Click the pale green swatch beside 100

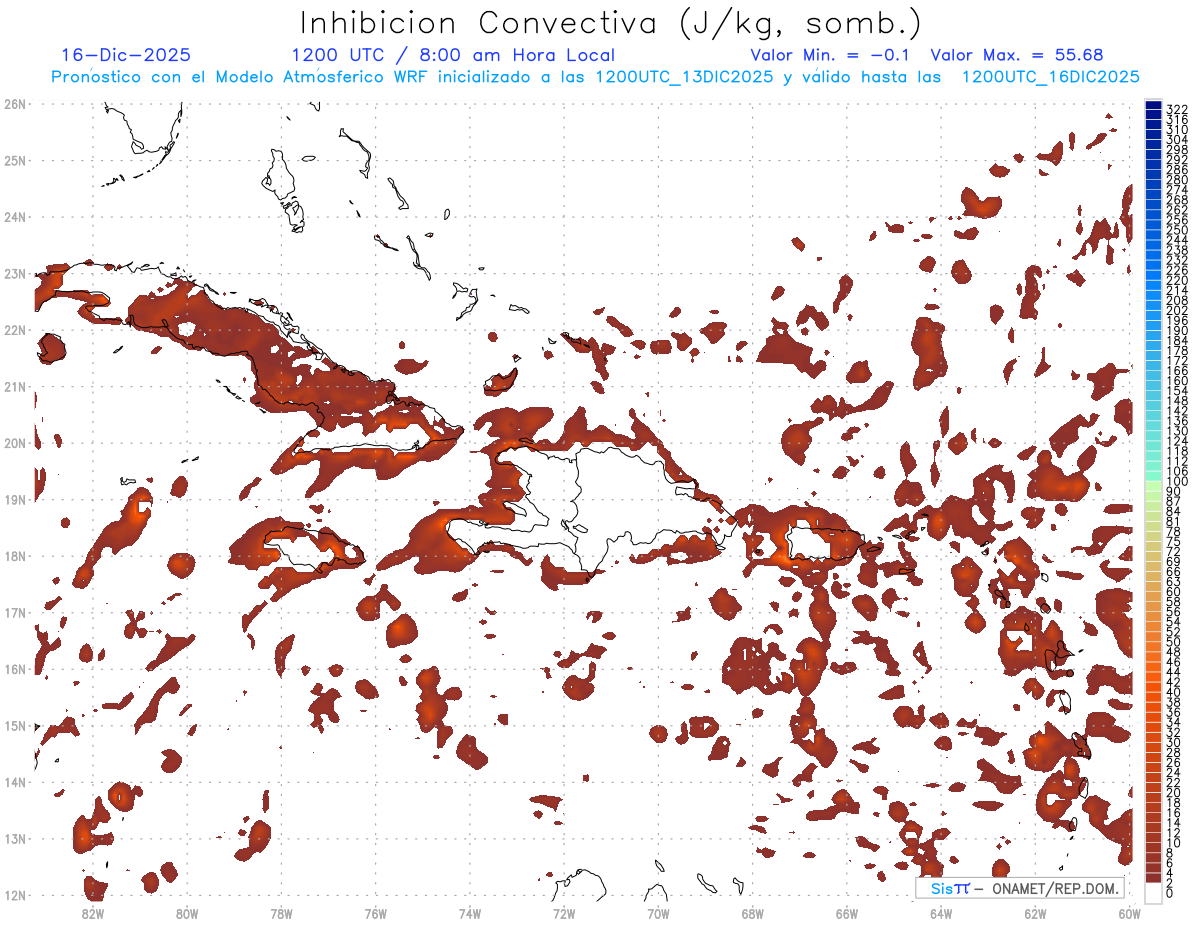[1153, 486]
